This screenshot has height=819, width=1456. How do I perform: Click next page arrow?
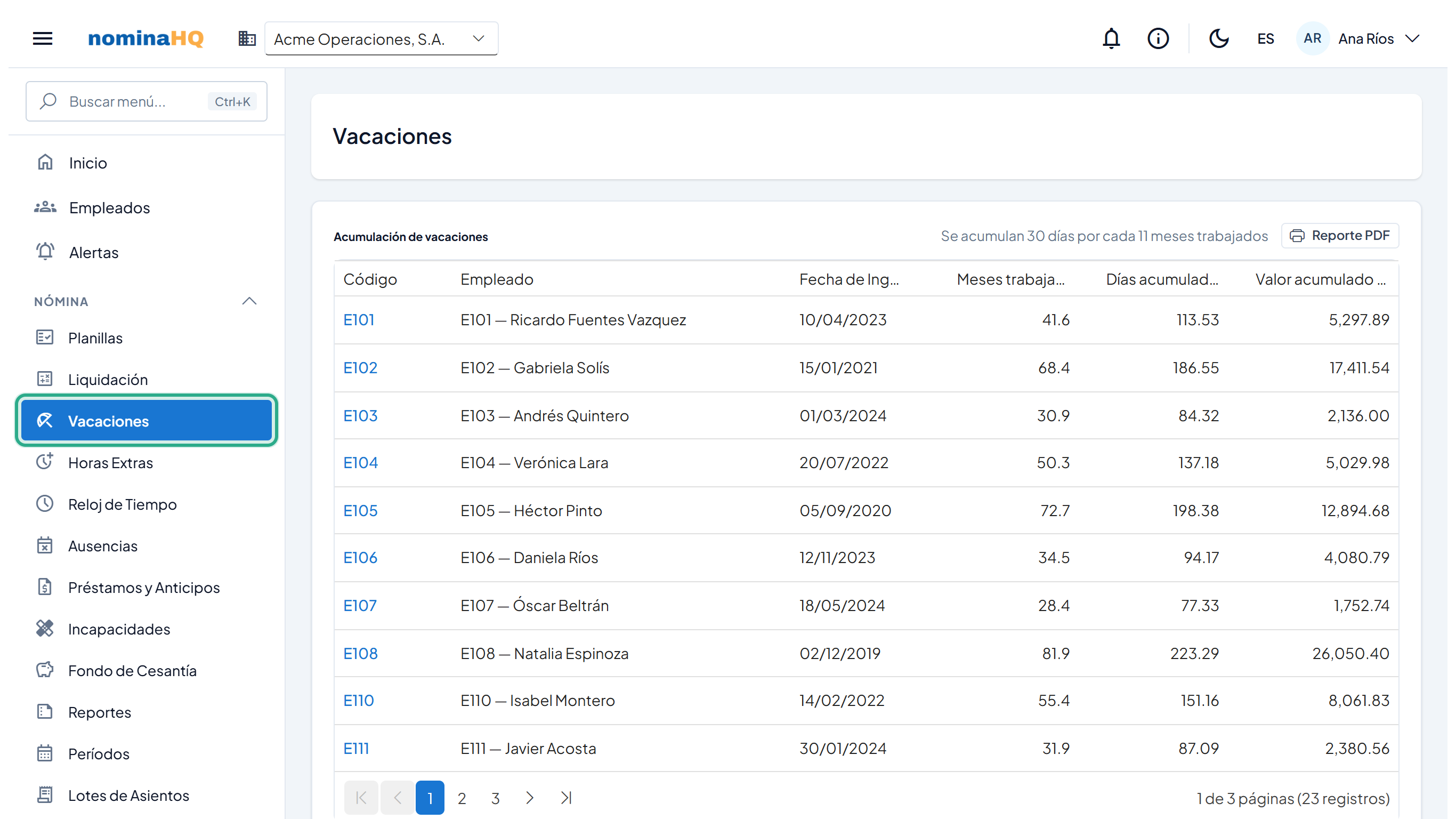coord(530,798)
